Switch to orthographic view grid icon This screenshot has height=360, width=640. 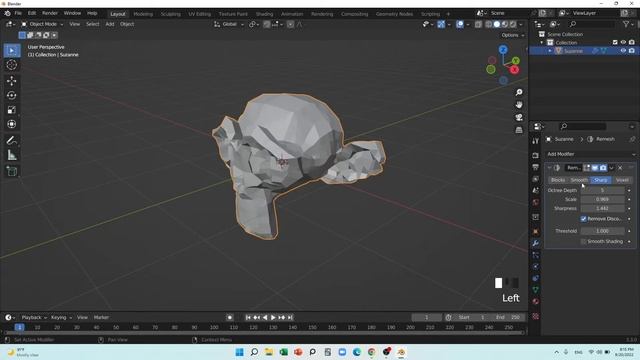point(519,130)
